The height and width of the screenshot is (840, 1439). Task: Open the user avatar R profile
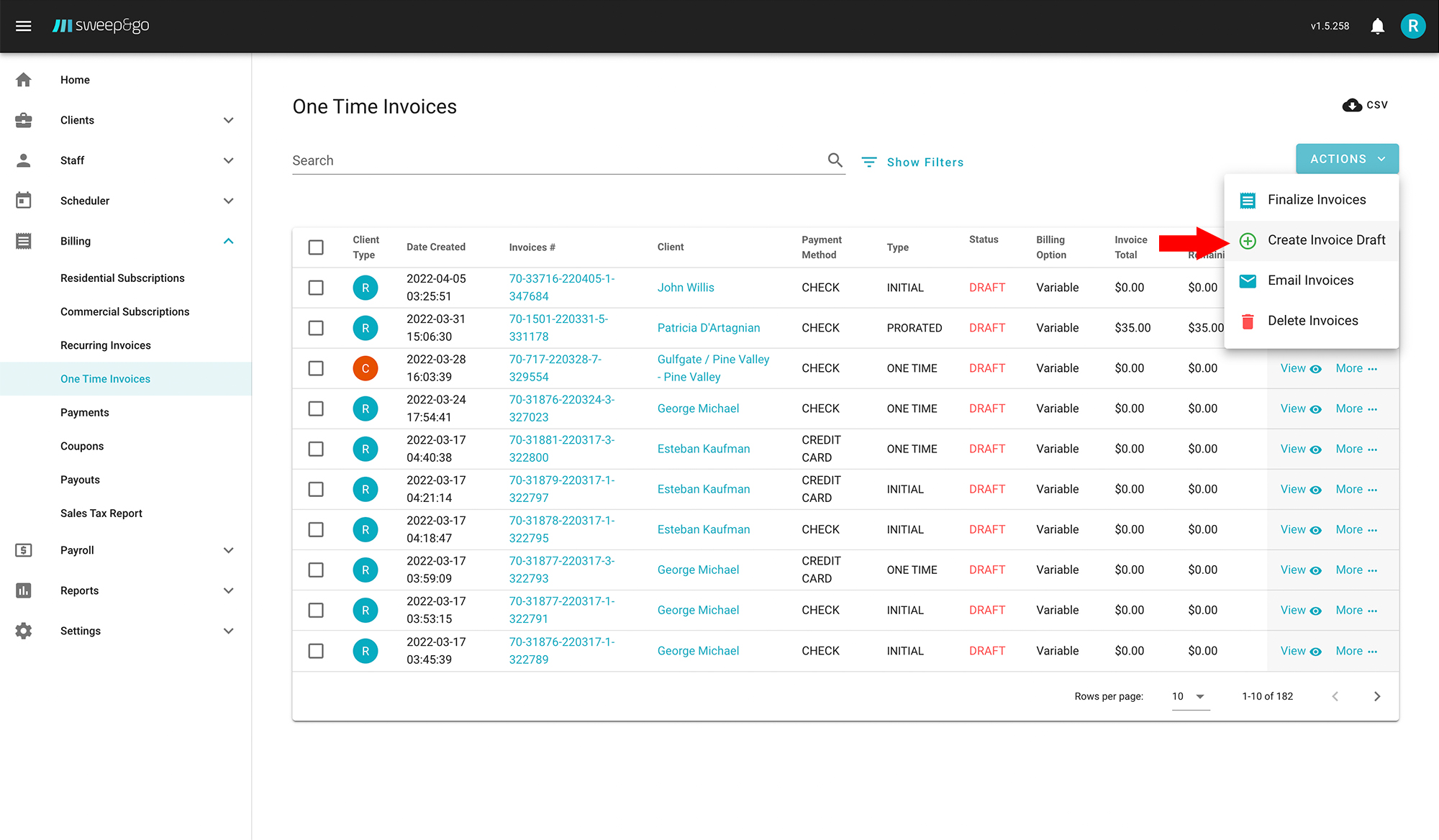1412,26
